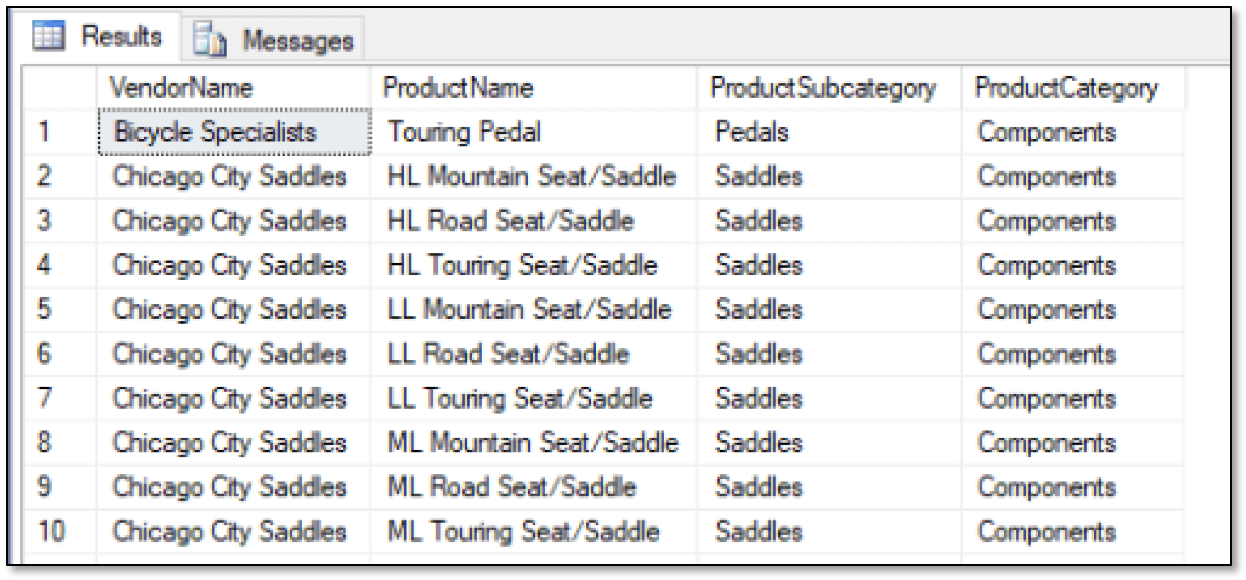The height and width of the screenshot is (580, 1246).
Task: Select the grid's top-left select-all corner
Action: pyautogui.click(x=66, y=88)
